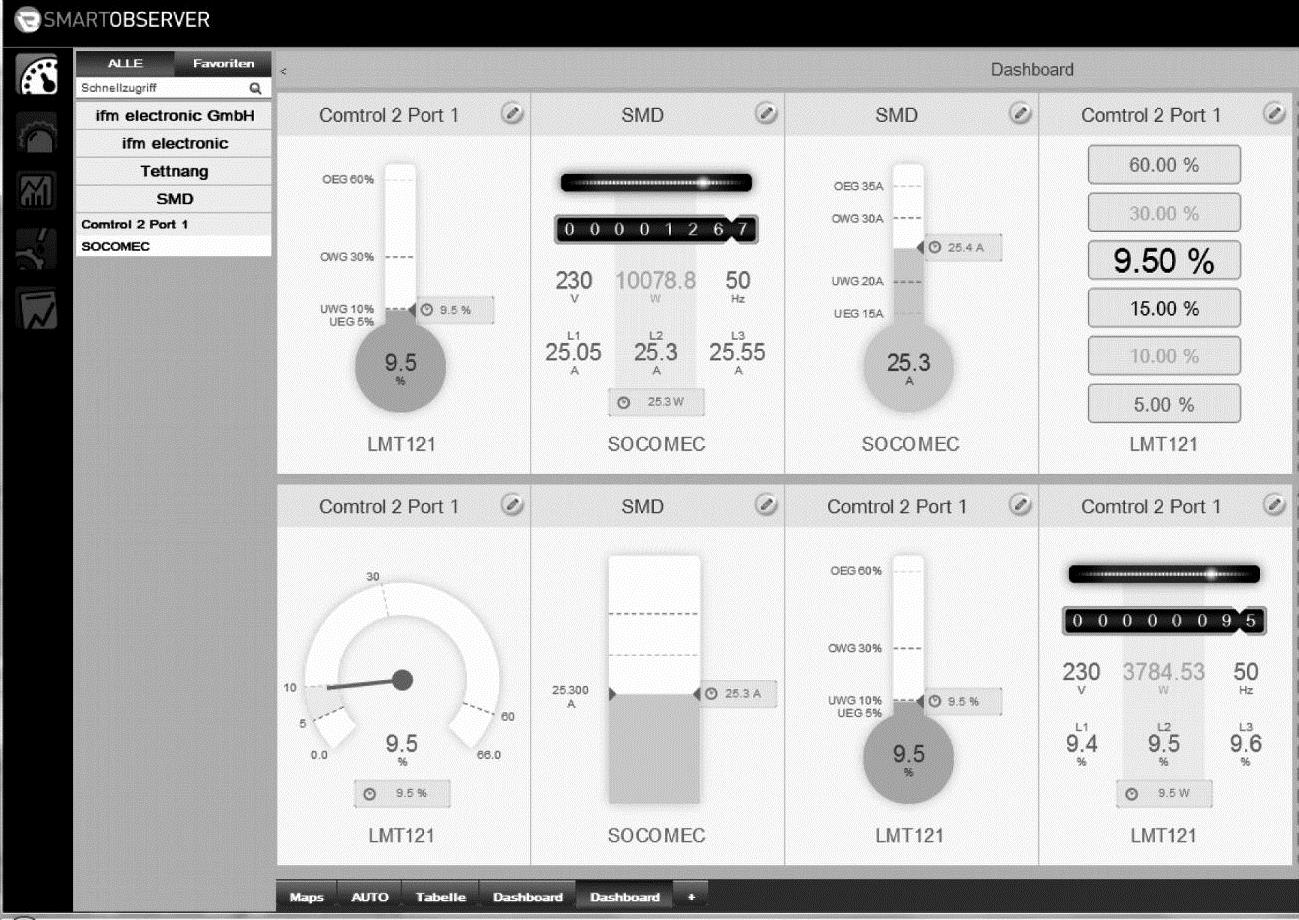Click the 3784.53 W power reading
This screenshot has width=1299, height=920.
point(1164,676)
